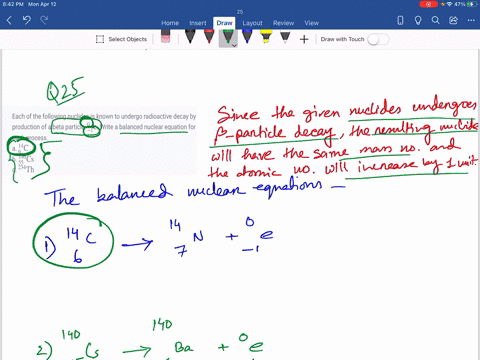Expand green pen options arrow
This screenshot has width=480, height=360.
tap(234, 45)
